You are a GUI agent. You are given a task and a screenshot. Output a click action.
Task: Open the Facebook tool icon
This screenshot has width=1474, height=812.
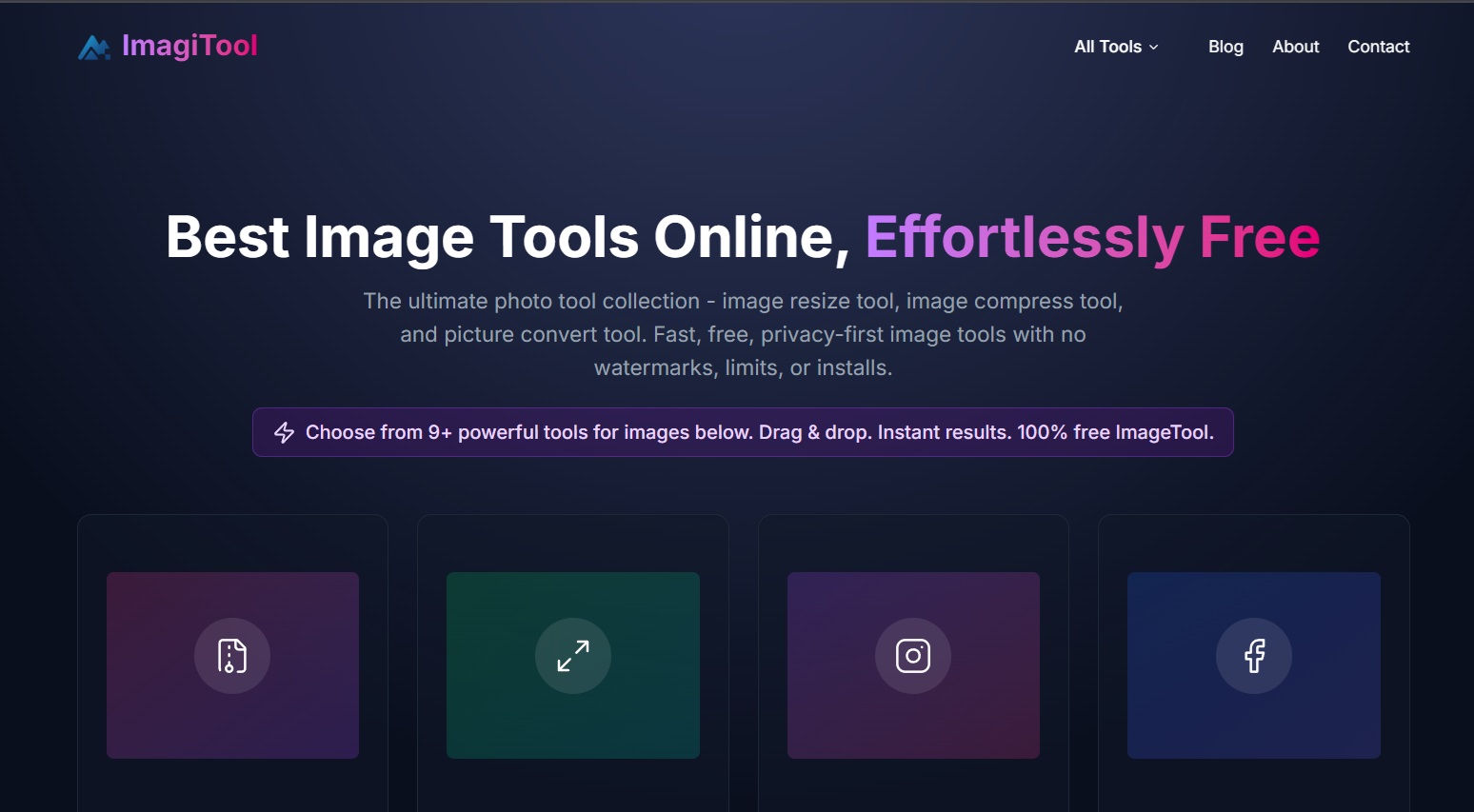pos(1254,656)
